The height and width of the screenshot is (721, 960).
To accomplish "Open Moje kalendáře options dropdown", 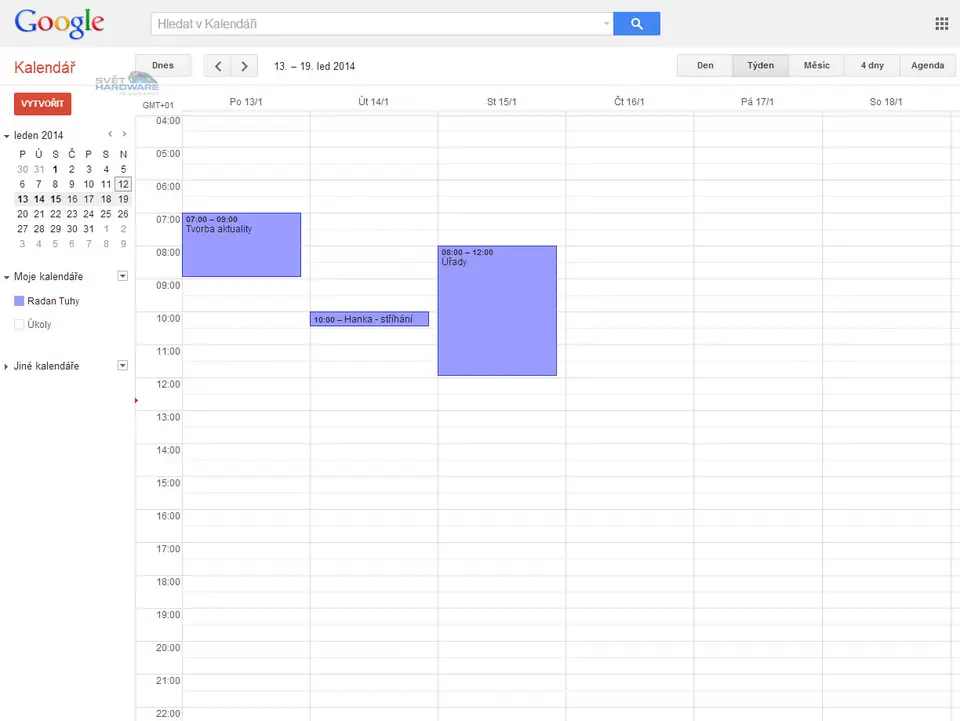I will coord(123,276).
